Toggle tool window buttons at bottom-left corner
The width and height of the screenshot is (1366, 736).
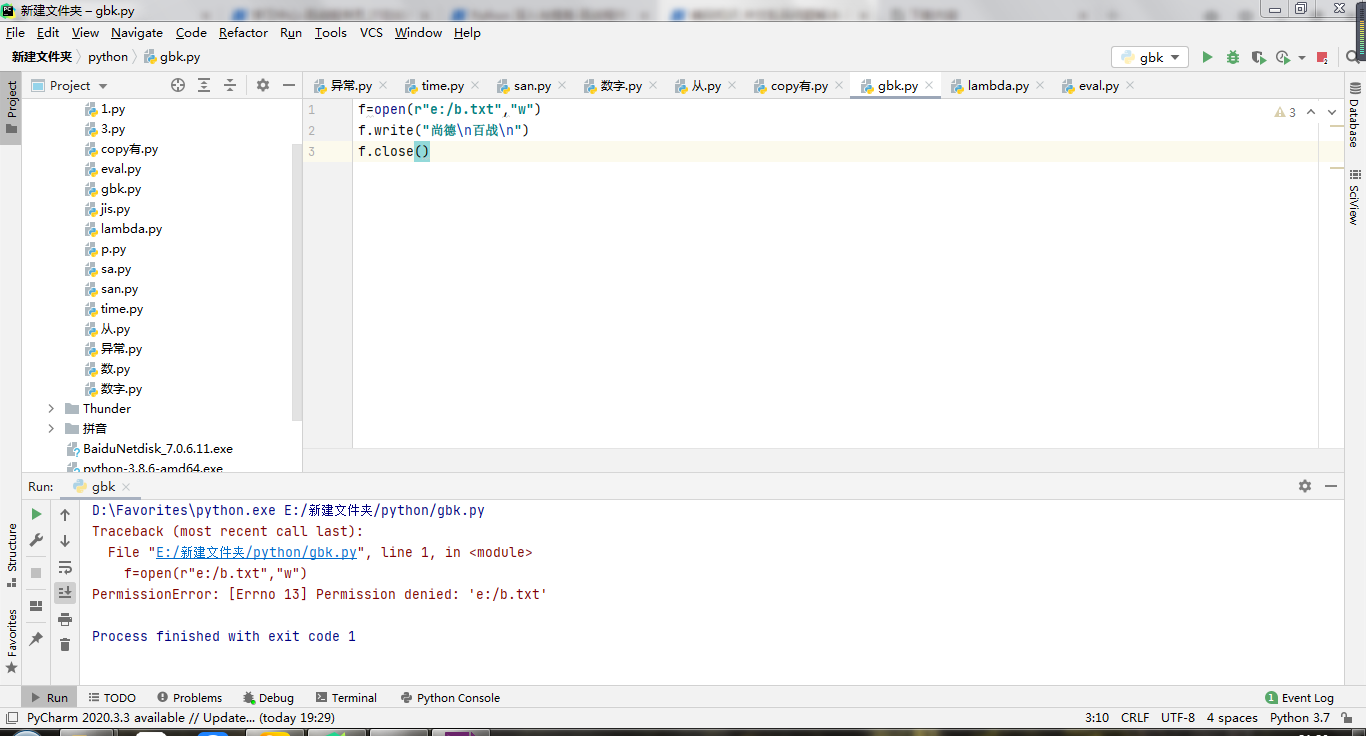click(x=11, y=717)
